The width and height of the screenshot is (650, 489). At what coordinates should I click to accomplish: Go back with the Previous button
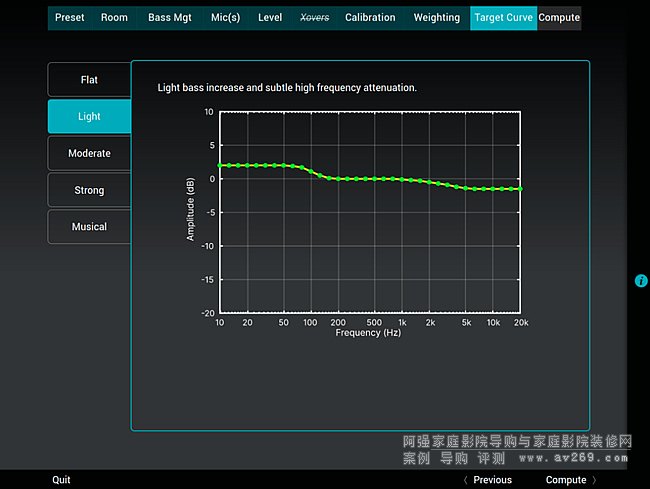click(487, 480)
